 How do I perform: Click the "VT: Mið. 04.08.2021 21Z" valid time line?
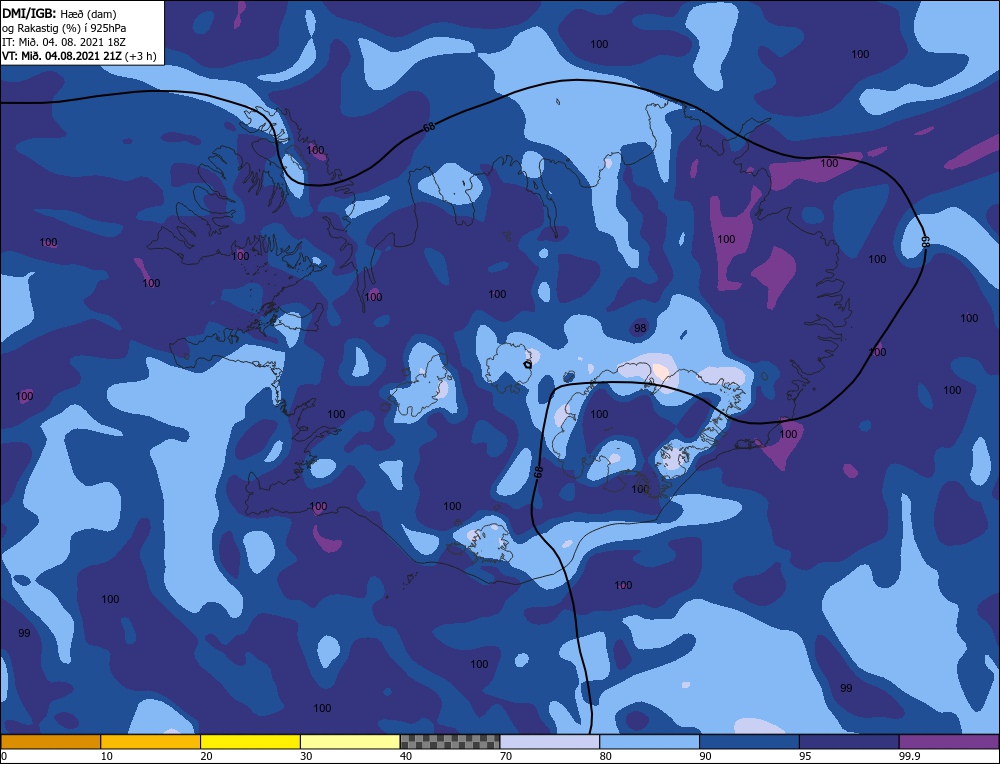[61, 56]
